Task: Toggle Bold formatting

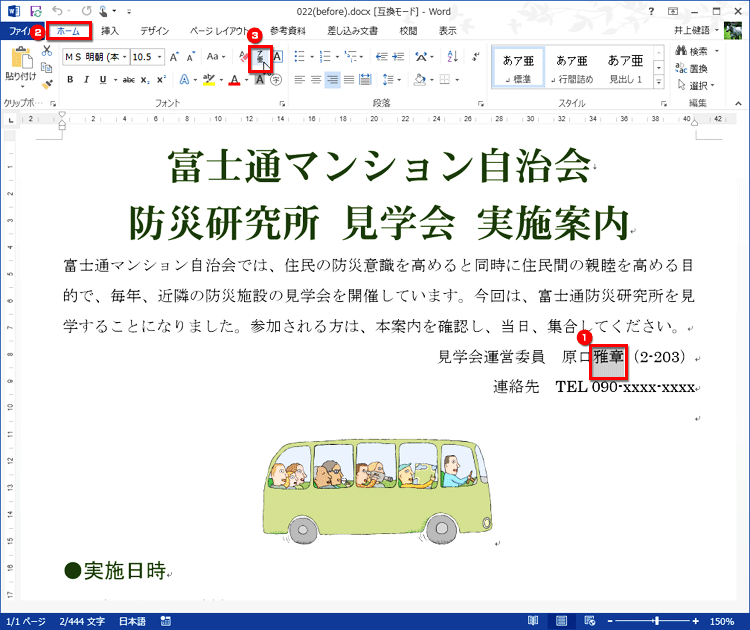Action: 70,80
